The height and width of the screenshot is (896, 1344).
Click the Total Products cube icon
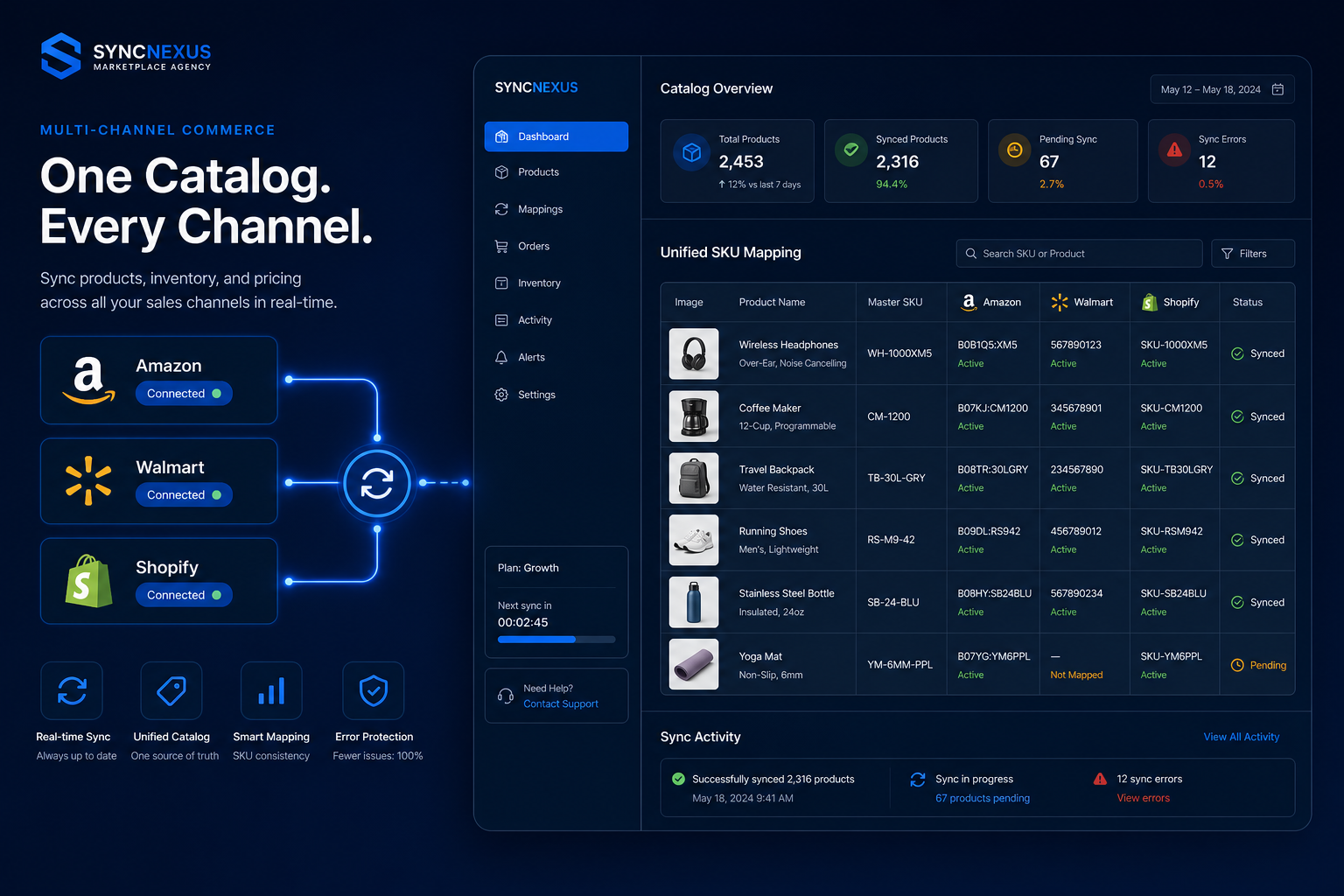point(691,152)
